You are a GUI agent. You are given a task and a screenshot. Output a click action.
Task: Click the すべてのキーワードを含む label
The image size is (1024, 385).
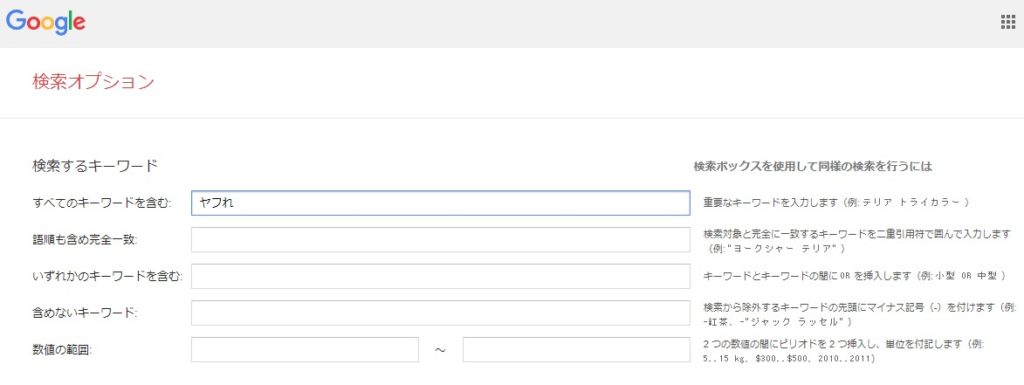102,203
